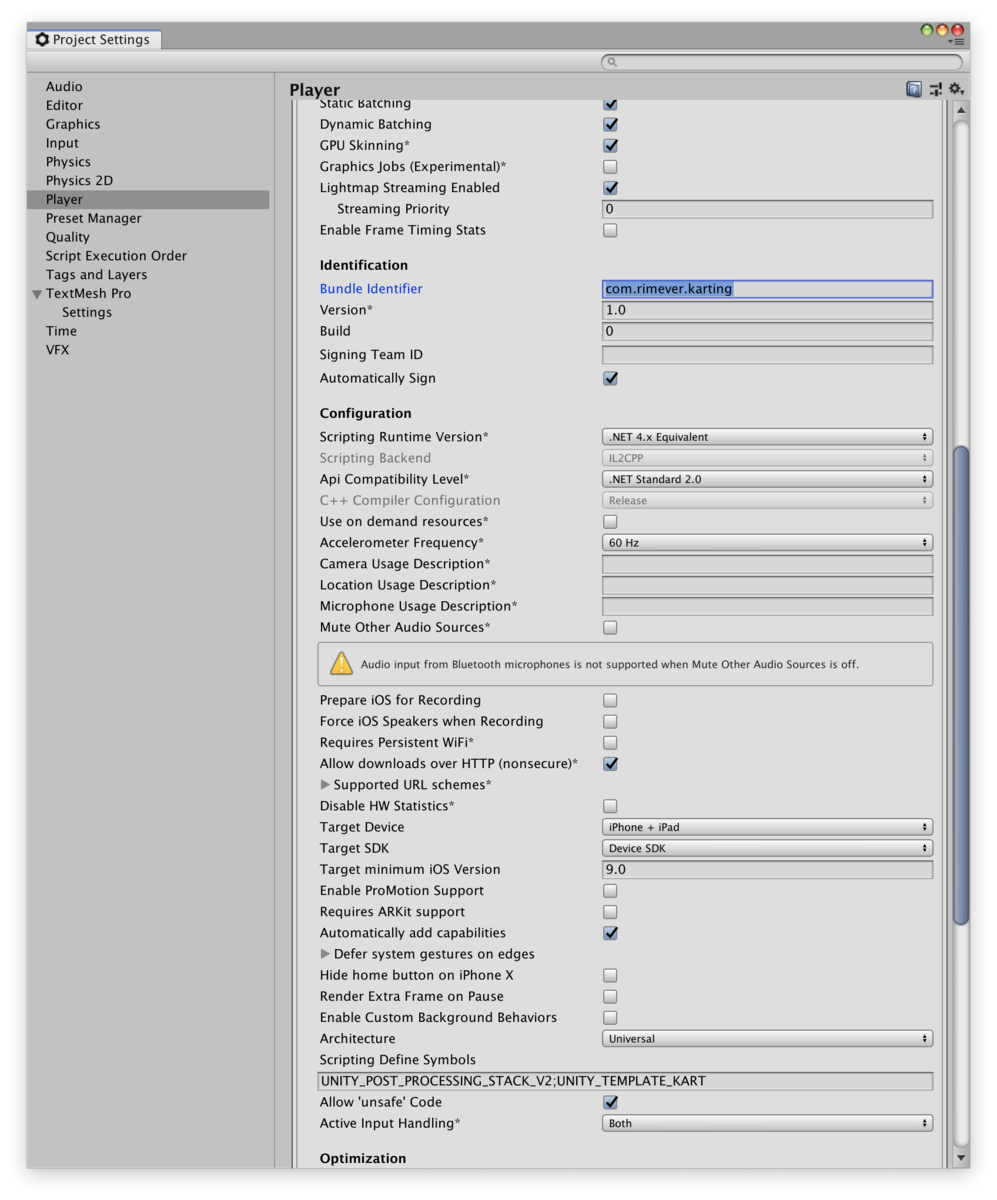Image resolution: width=997 pixels, height=1200 pixels.
Task: Enable Graphics Jobs (Experimental)
Action: (x=610, y=166)
